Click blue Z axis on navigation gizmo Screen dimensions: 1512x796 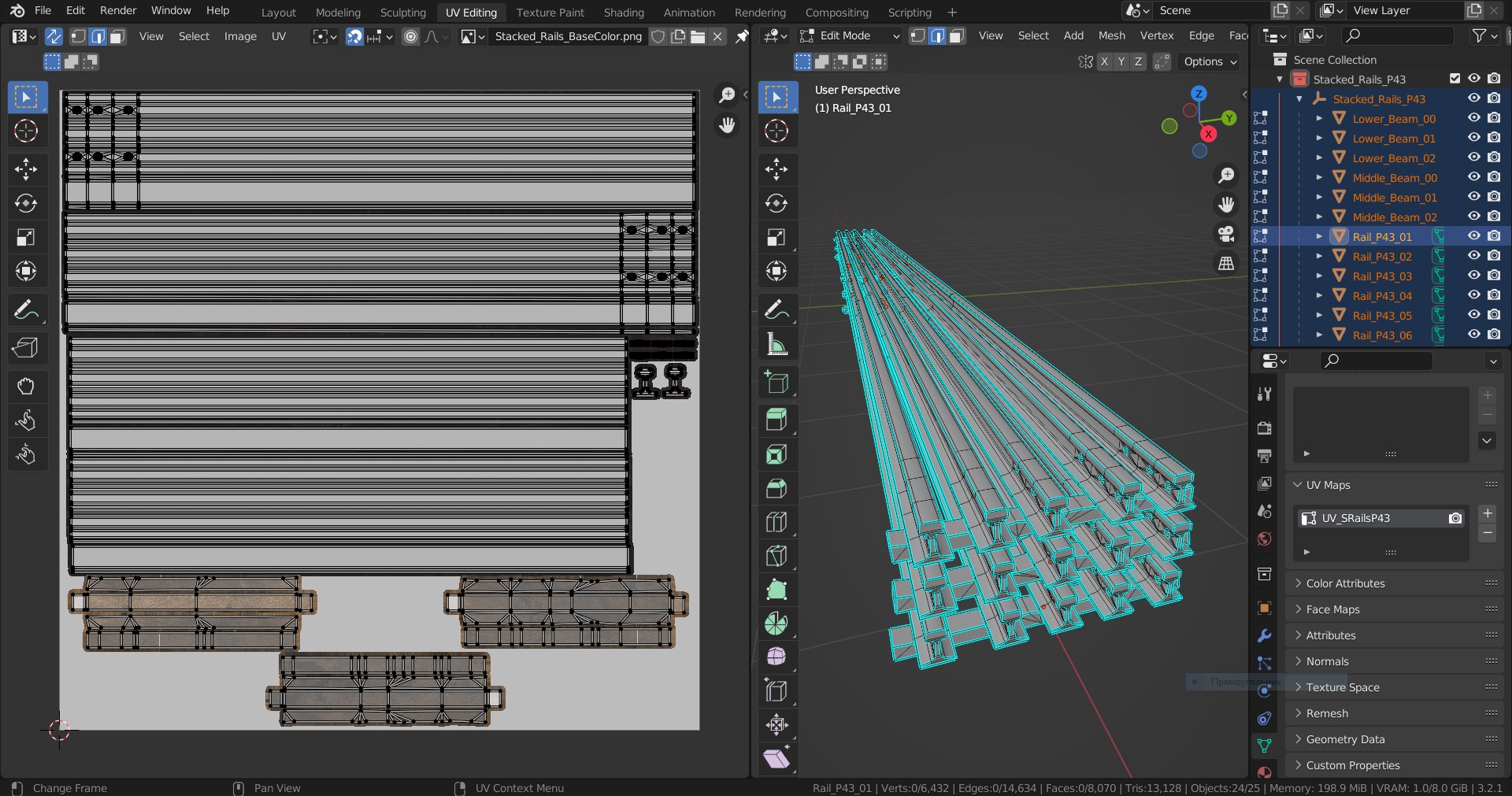tap(1199, 93)
